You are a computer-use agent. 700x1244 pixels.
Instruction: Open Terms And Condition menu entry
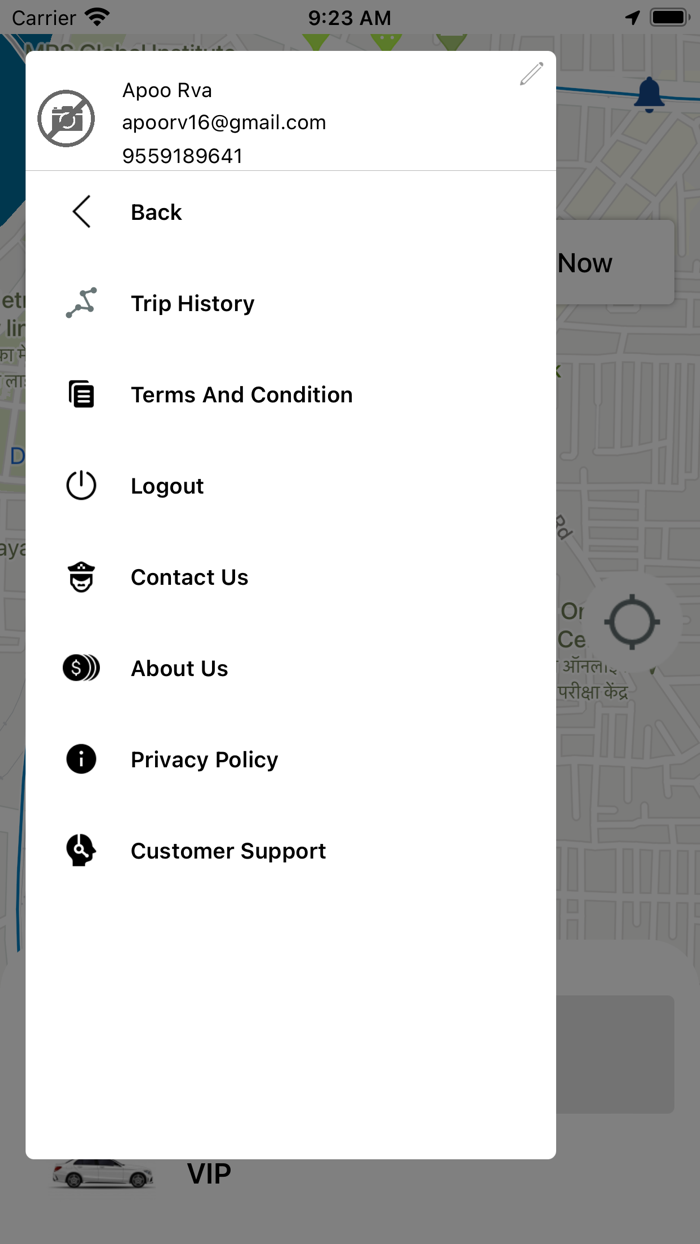click(x=241, y=394)
